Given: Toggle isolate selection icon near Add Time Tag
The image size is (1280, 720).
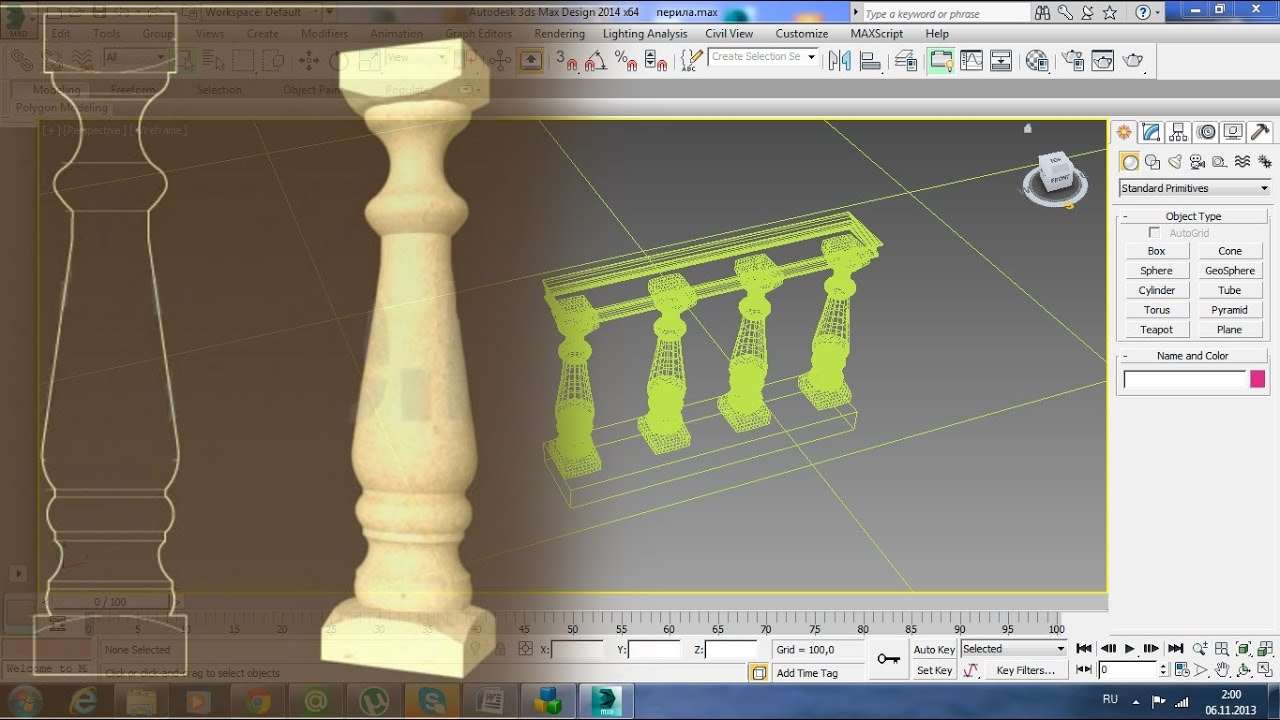Looking at the screenshot, I should (759, 673).
